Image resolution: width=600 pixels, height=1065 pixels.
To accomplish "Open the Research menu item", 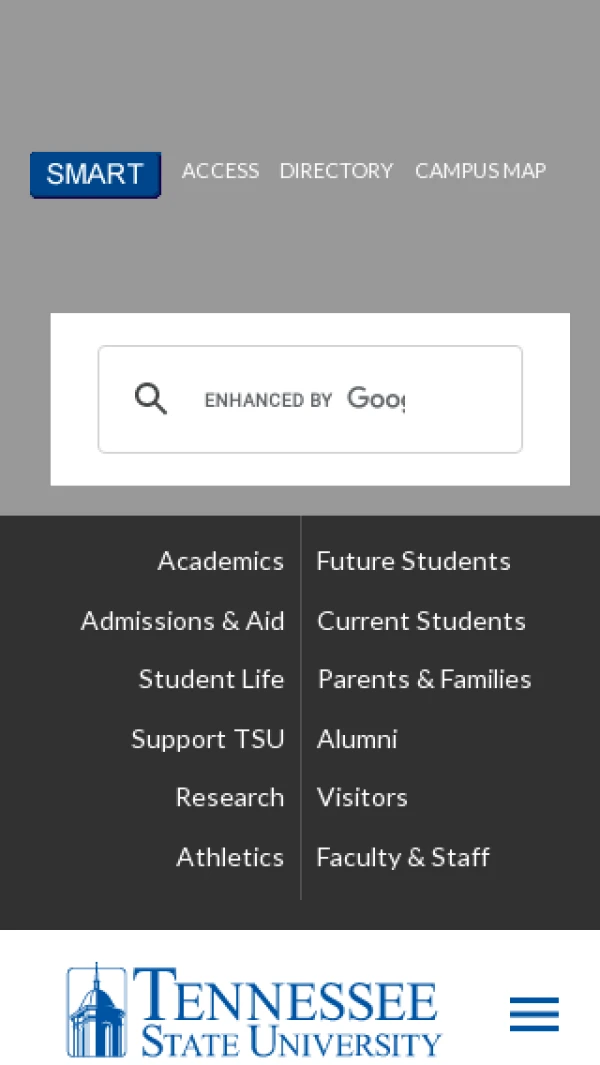I will click(x=229, y=797).
